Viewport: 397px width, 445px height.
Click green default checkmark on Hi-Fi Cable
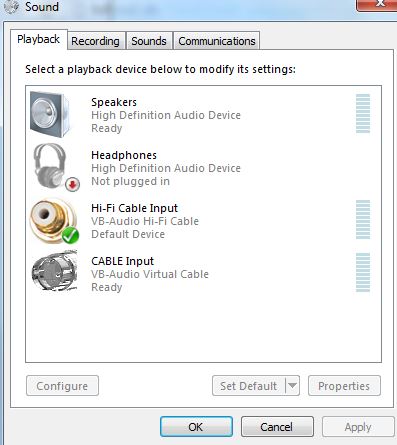pos(70,236)
